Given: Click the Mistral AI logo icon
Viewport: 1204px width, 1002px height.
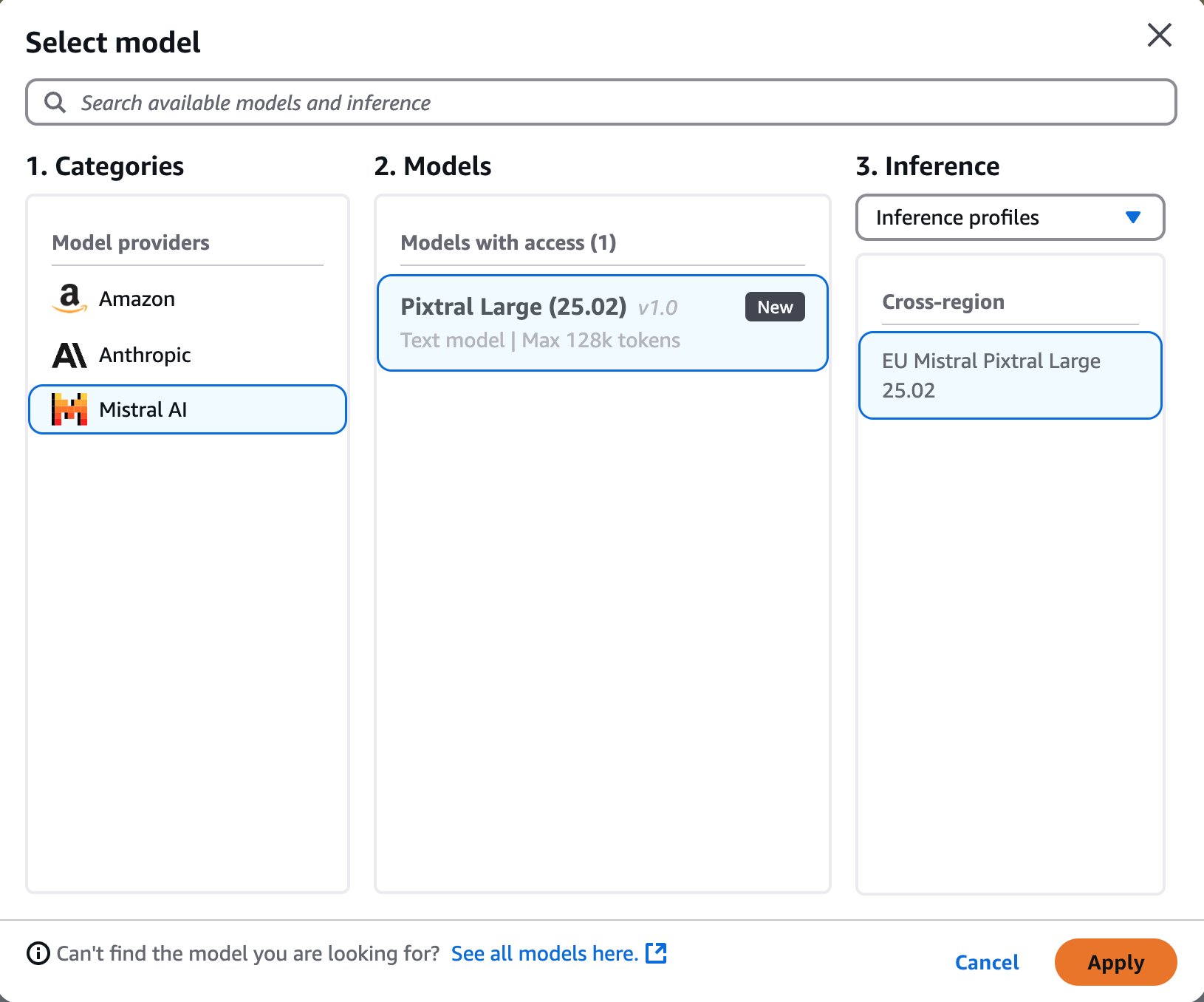Looking at the screenshot, I should tap(69, 409).
